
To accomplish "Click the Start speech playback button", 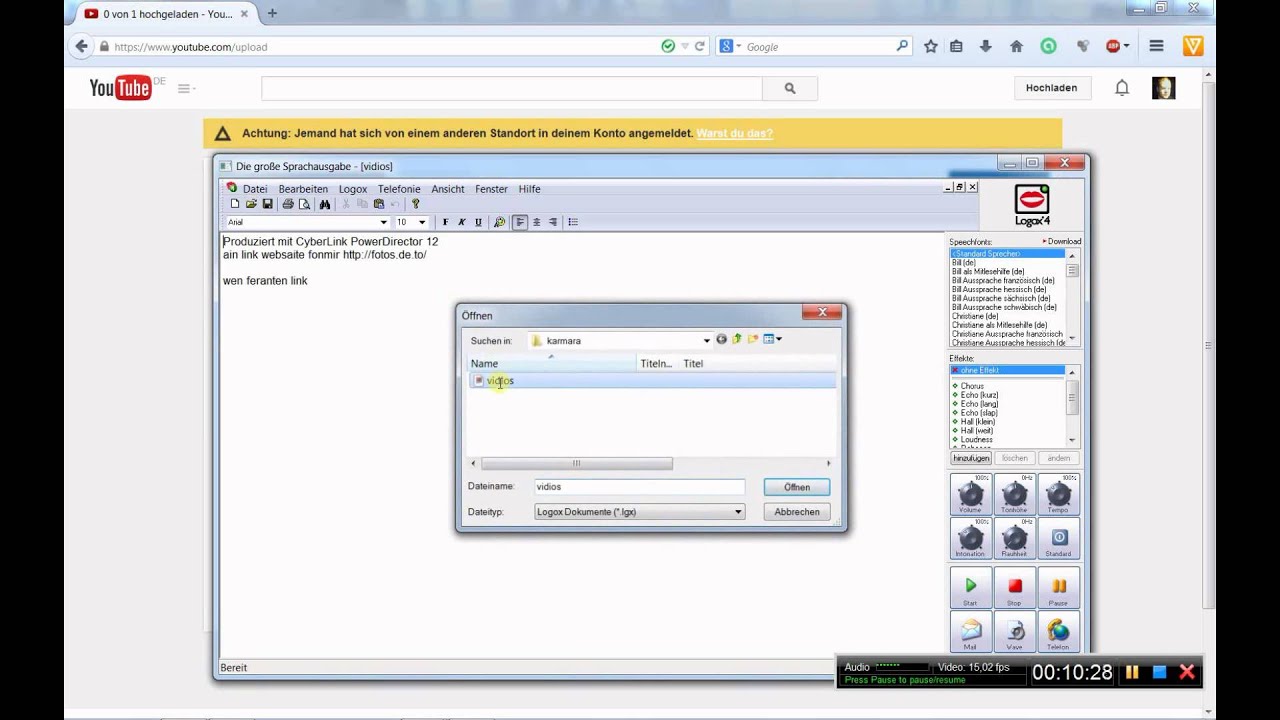I will [x=970, y=587].
